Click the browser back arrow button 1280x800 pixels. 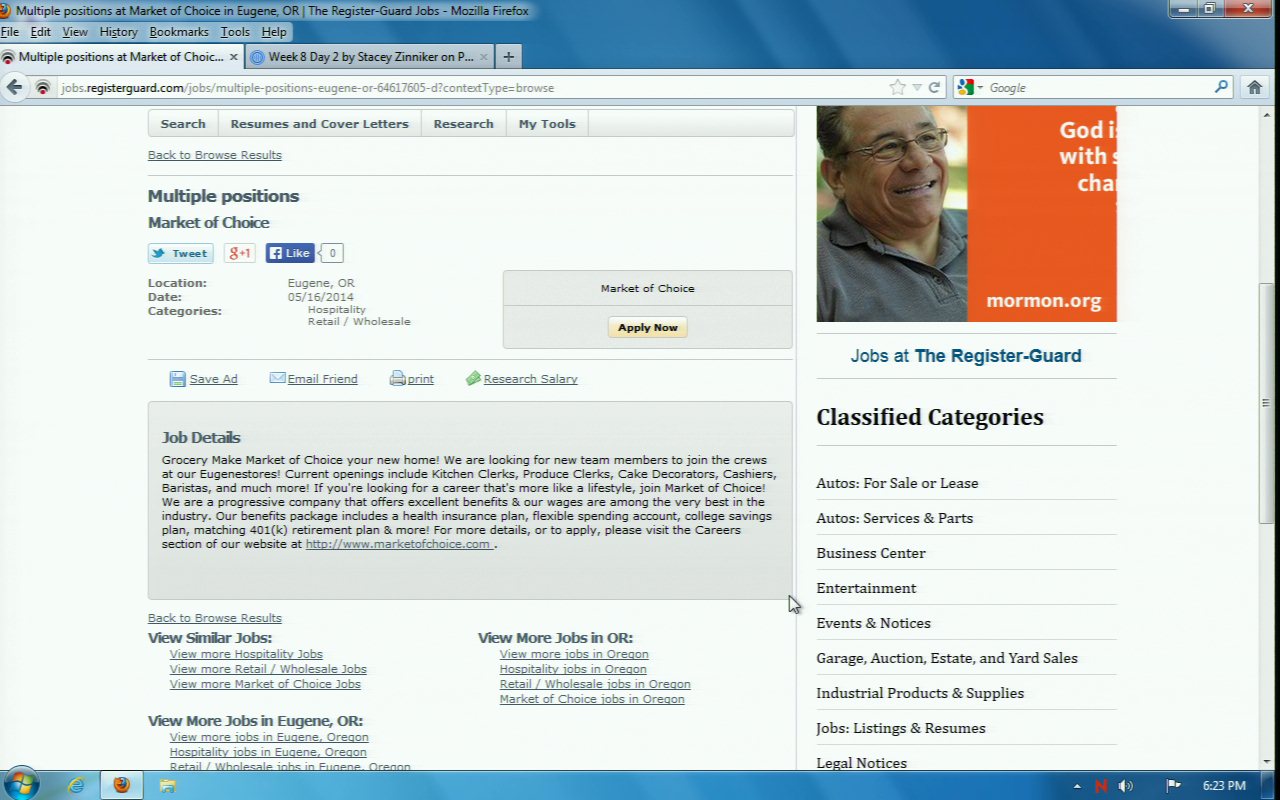[14, 87]
